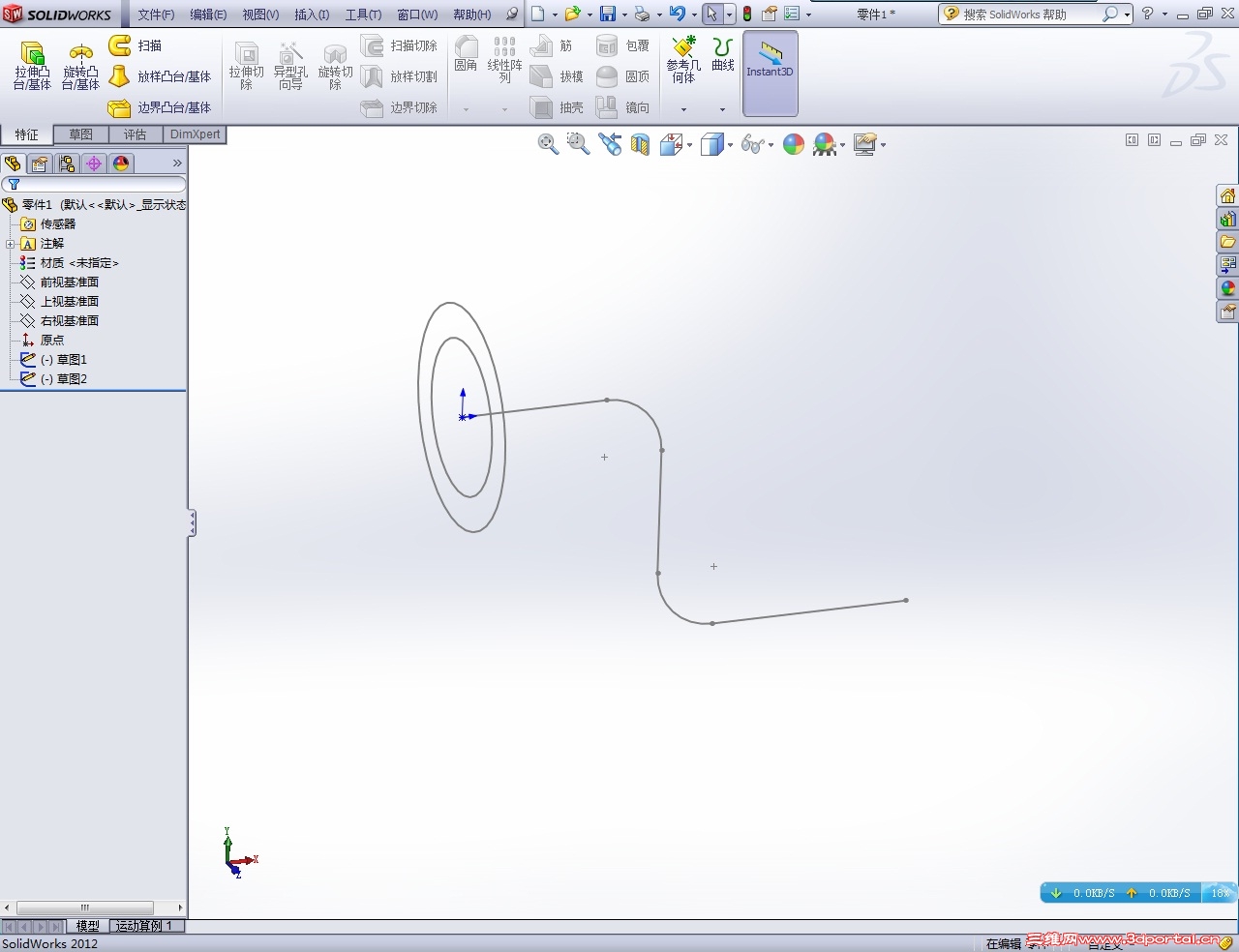Viewport: 1239px width, 952px height.
Task: Open the SolidWorks Resources home icon
Action: [x=1227, y=196]
